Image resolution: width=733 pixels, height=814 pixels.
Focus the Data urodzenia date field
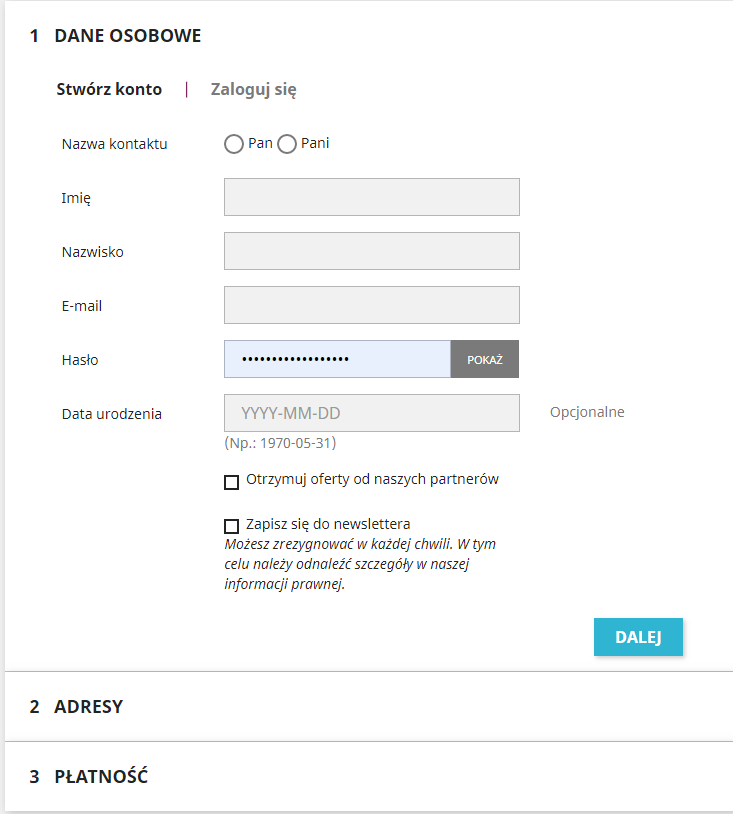pos(371,413)
